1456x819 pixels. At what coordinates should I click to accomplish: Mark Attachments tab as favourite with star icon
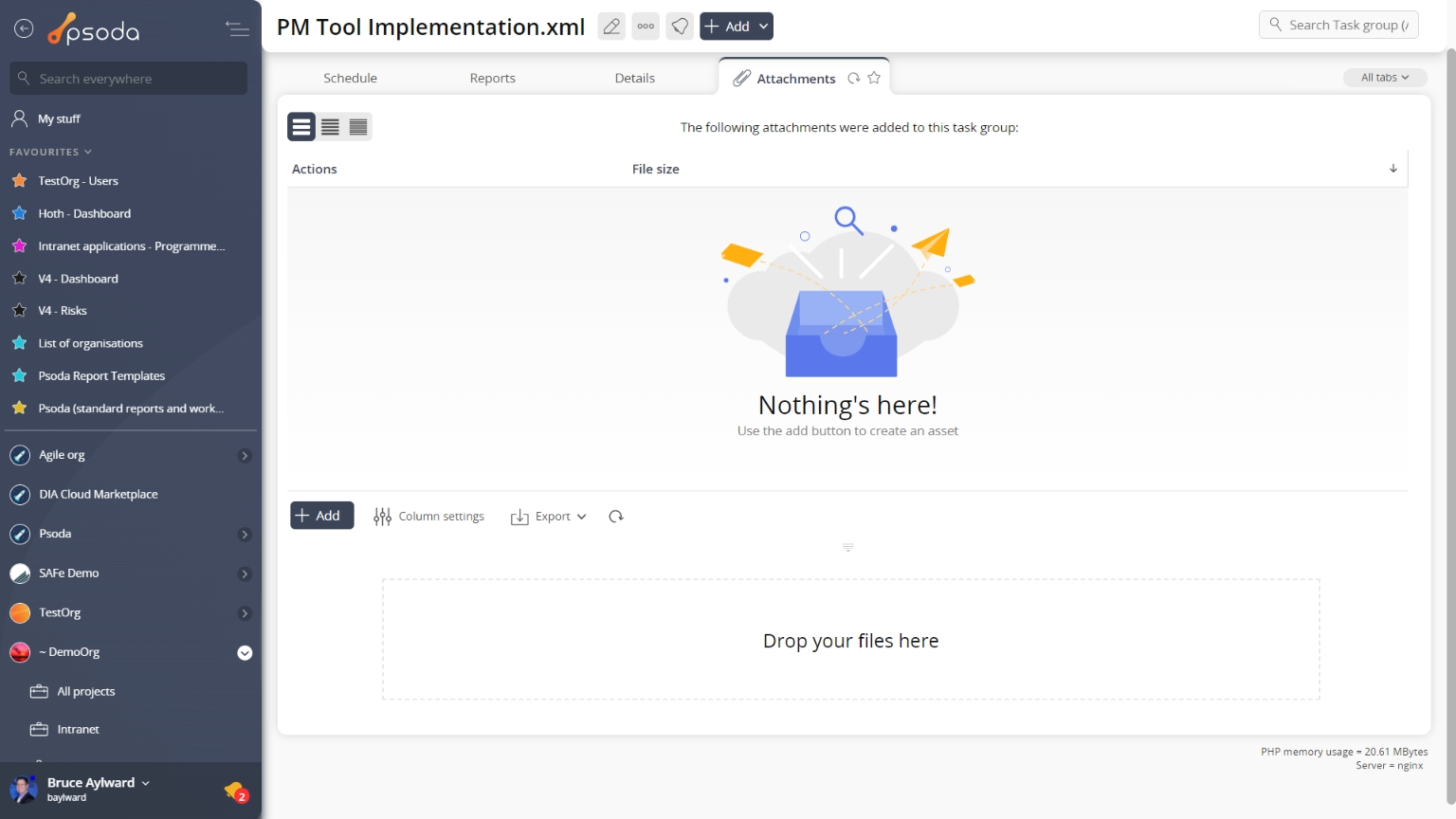click(874, 79)
